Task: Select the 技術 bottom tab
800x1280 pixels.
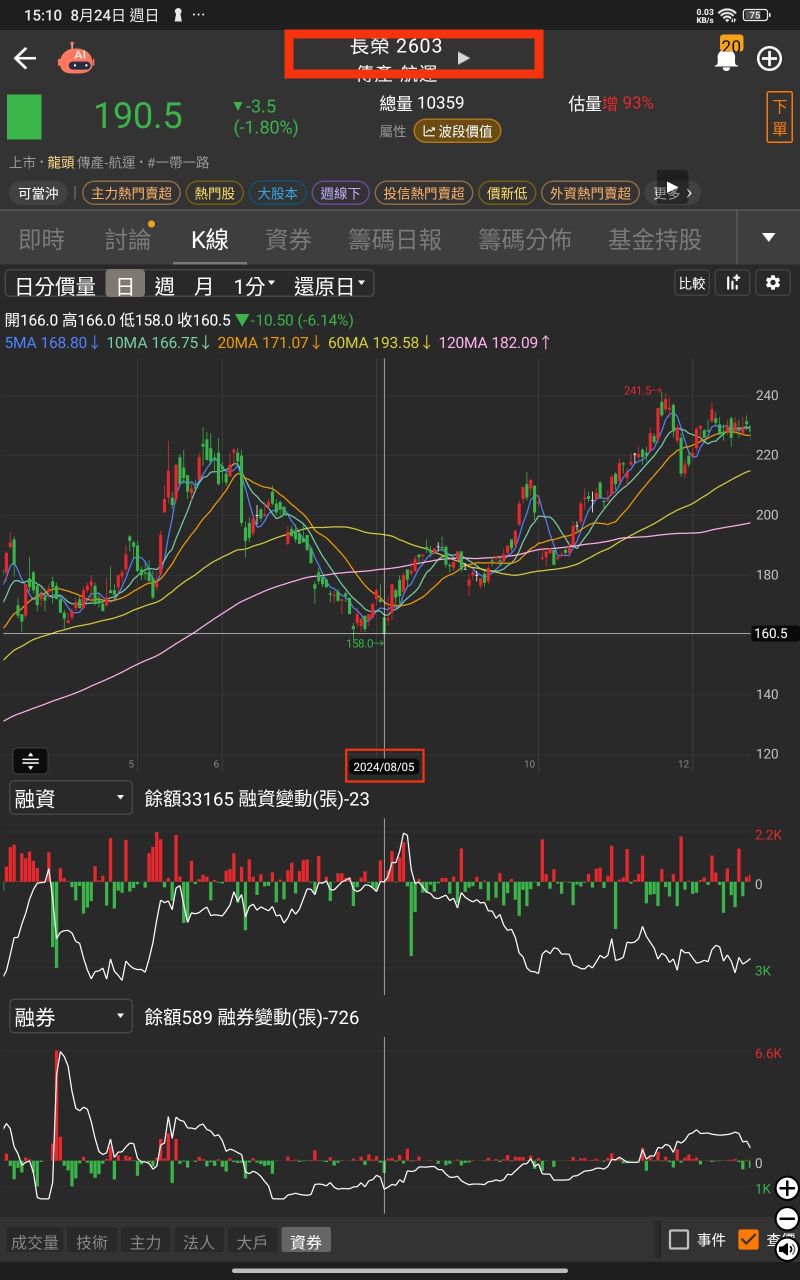Action: click(x=92, y=1241)
